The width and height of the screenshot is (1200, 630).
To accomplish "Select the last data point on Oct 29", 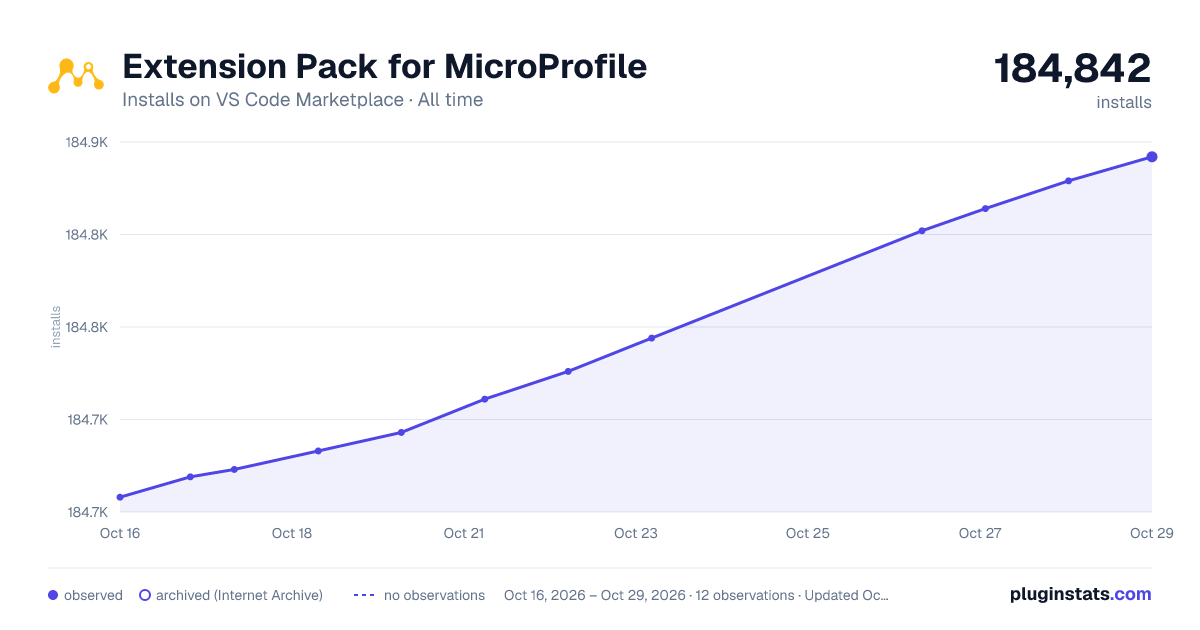I will tap(1152, 157).
